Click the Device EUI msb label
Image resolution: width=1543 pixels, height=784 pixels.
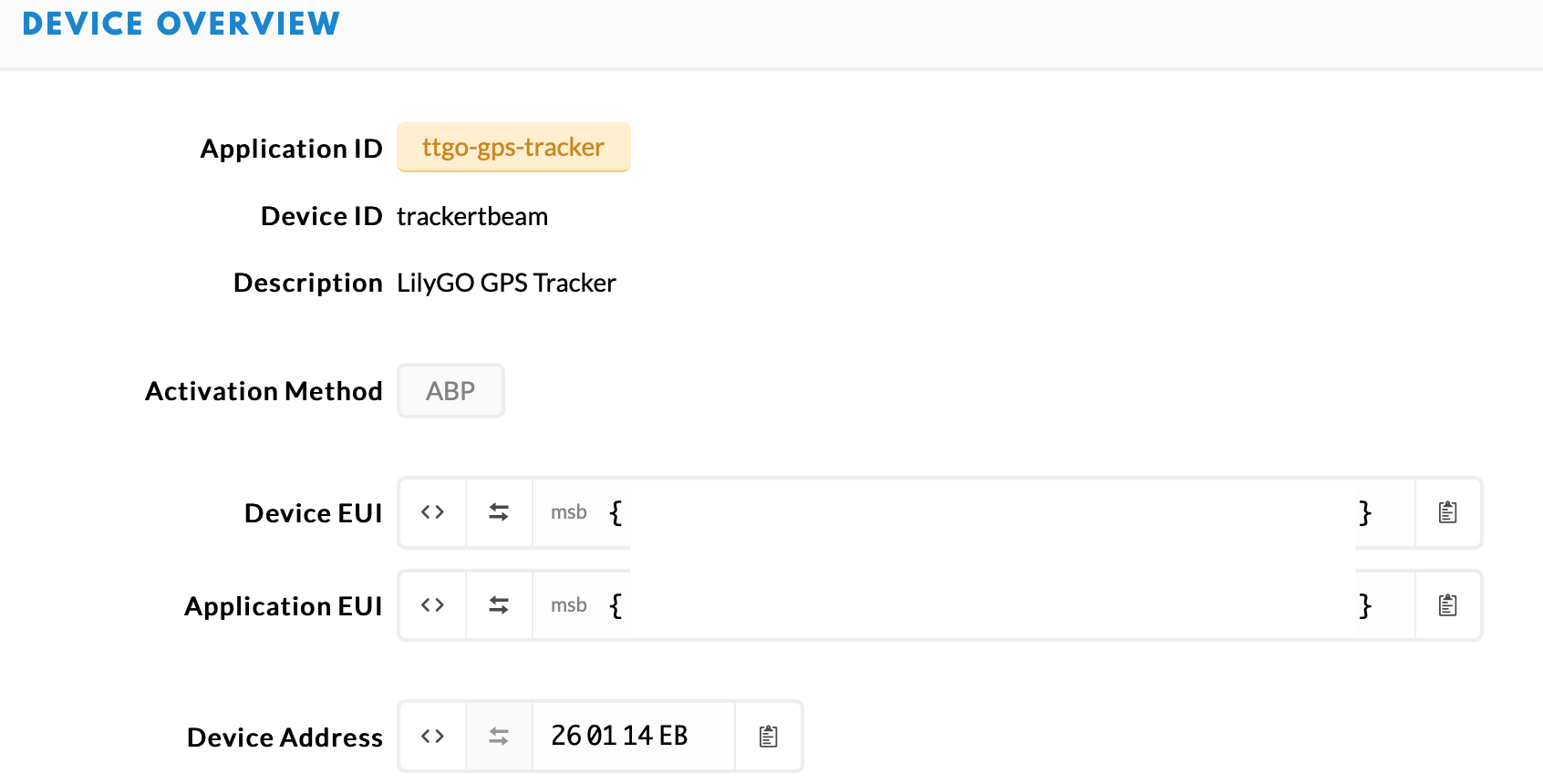pos(568,512)
